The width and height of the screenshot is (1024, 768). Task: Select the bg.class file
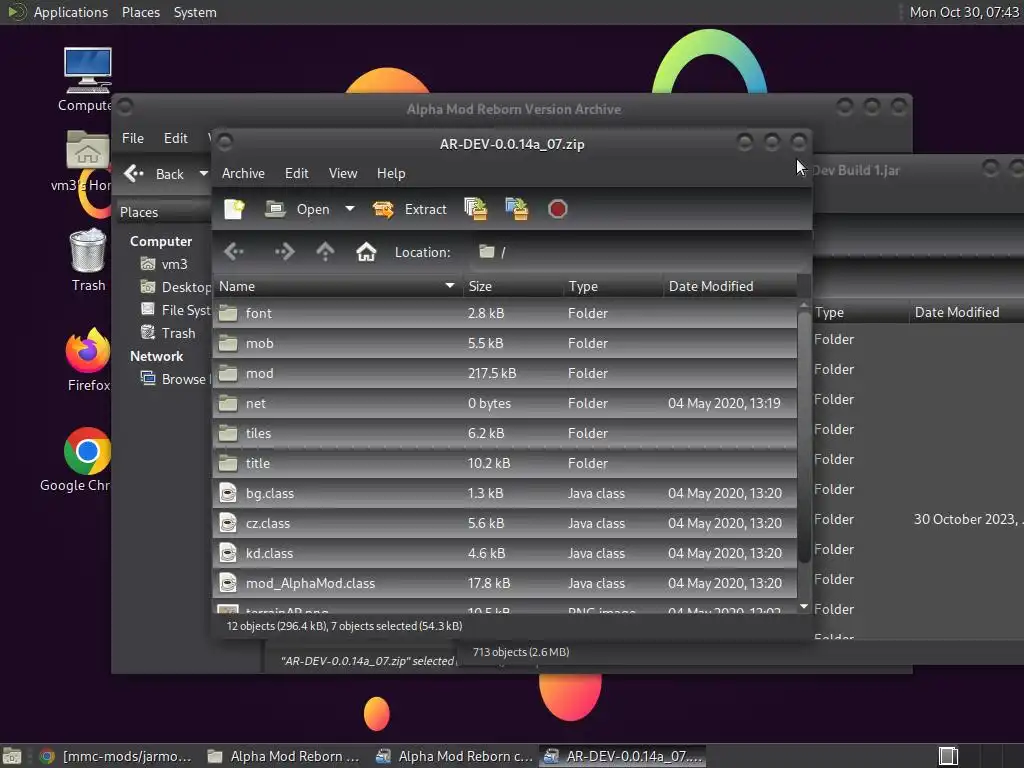[x=505, y=494]
